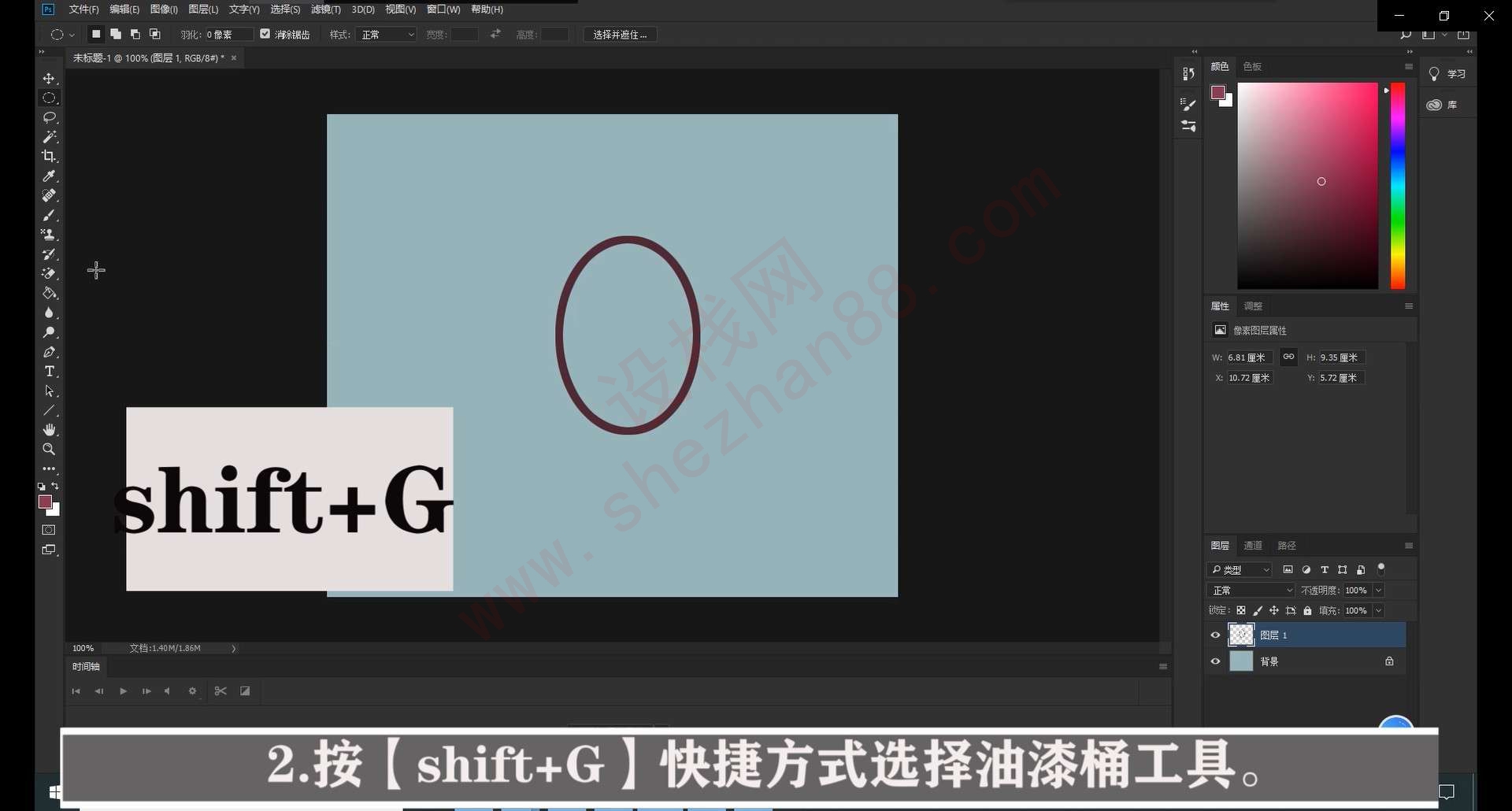Screen dimensions: 1512x811
Task: Select the Pen tool
Action: click(49, 352)
